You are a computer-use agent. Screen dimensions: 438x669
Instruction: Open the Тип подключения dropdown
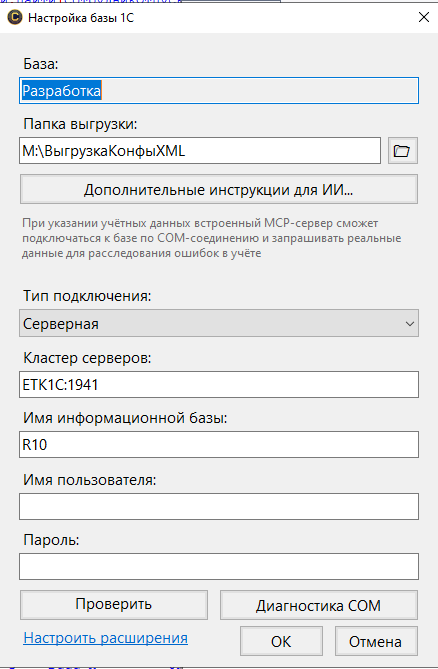click(219, 323)
